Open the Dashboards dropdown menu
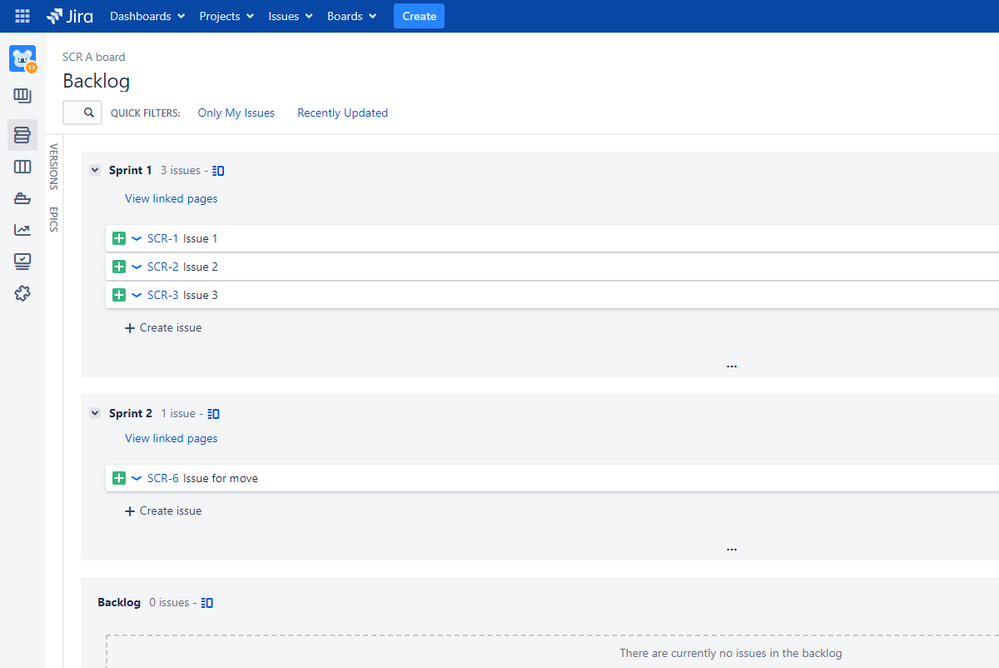This screenshot has width=999, height=668. tap(147, 16)
